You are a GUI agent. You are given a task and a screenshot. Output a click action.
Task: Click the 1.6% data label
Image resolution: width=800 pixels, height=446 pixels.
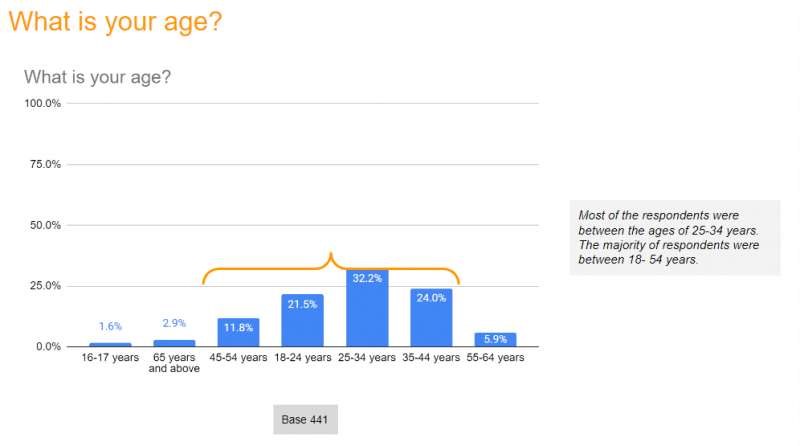[x=110, y=326]
